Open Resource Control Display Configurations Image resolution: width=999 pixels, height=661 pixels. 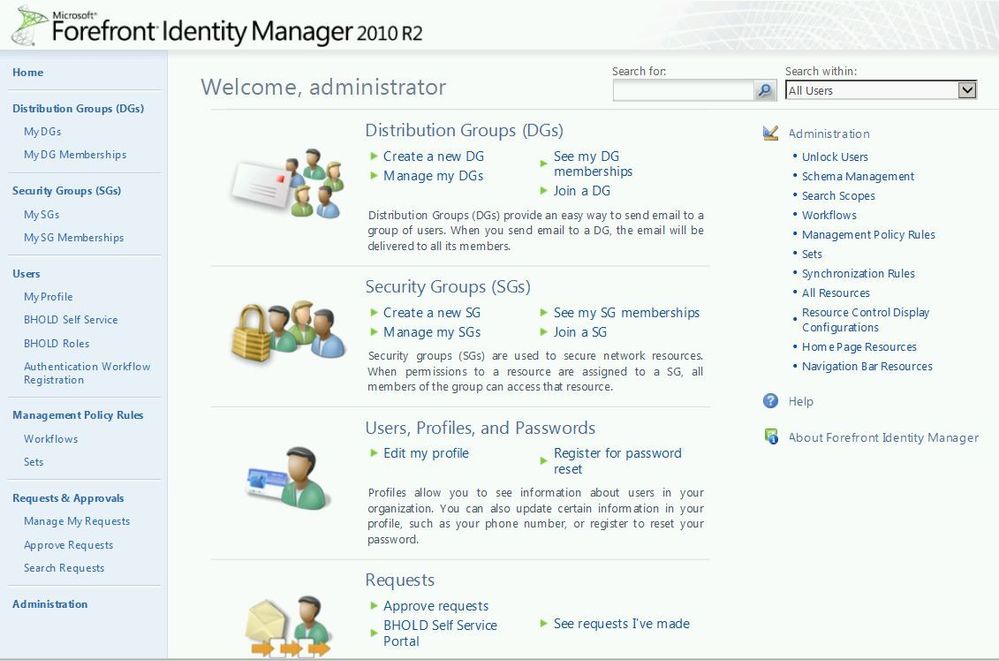(865, 319)
